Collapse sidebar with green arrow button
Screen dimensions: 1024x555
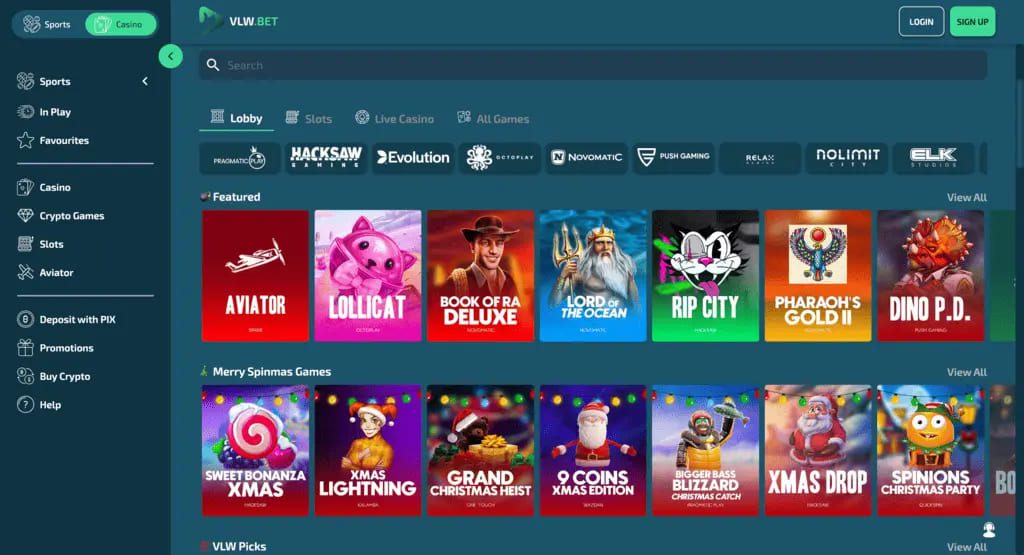coord(170,57)
